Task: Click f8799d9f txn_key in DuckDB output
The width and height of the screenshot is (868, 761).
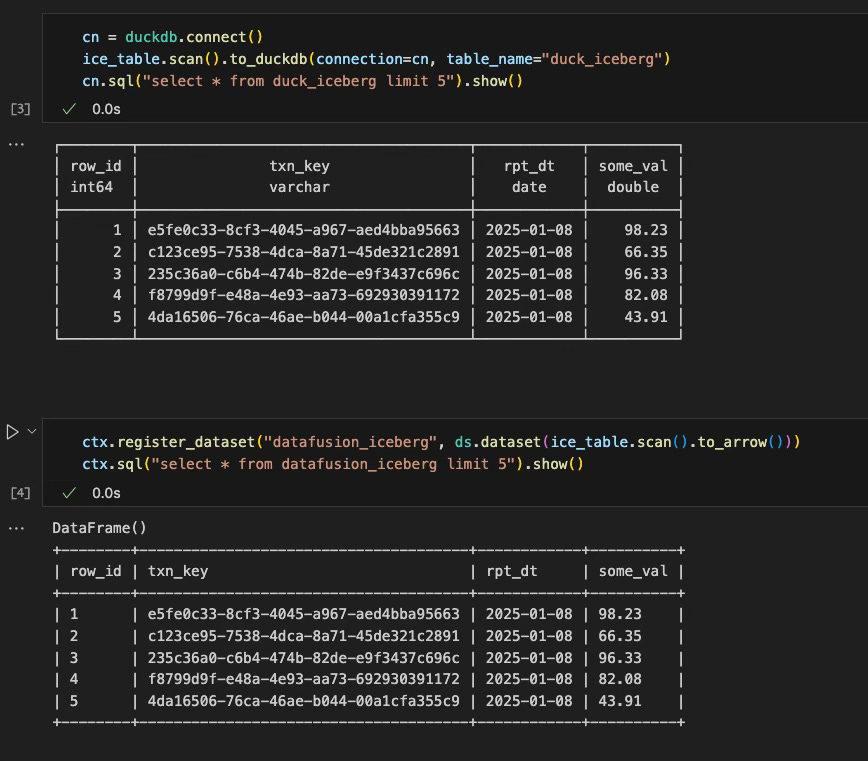Action: (303, 295)
